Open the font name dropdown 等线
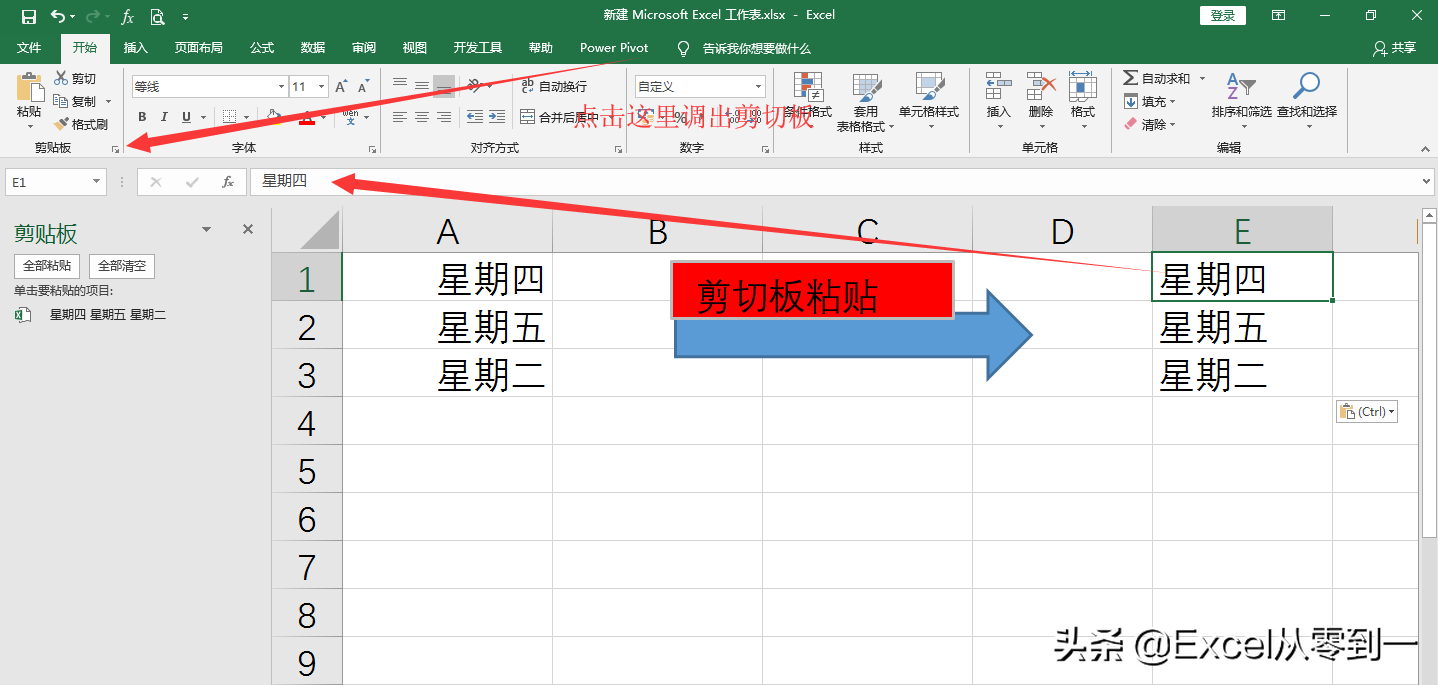This screenshot has width=1438, height=685. point(281,87)
